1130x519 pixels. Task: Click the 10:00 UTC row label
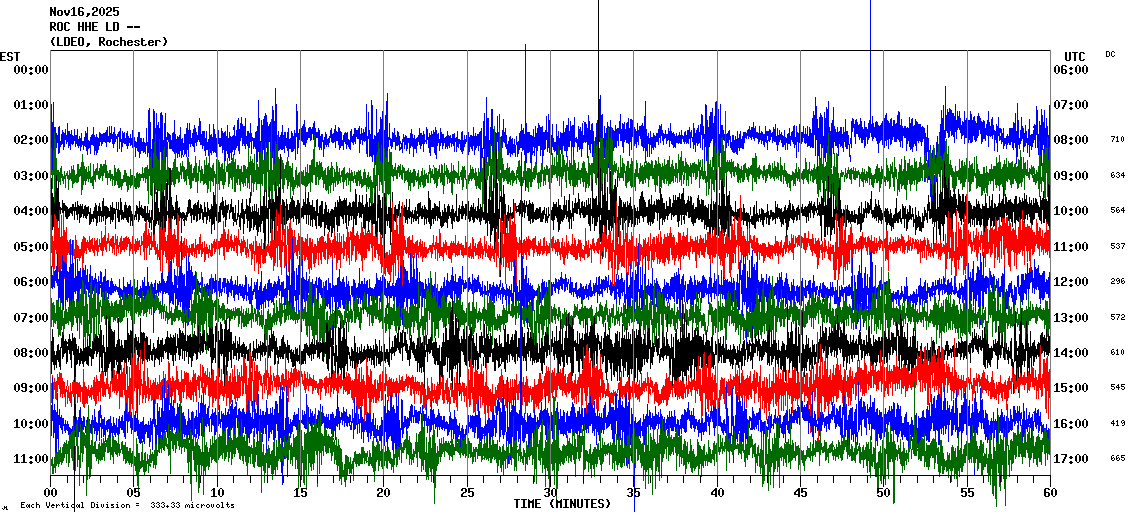pos(1071,211)
